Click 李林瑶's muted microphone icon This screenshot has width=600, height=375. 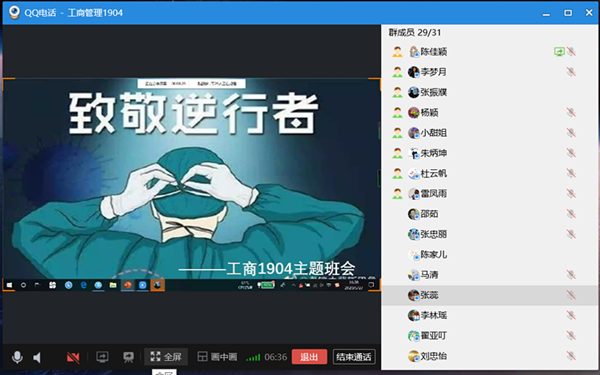click(x=571, y=315)
